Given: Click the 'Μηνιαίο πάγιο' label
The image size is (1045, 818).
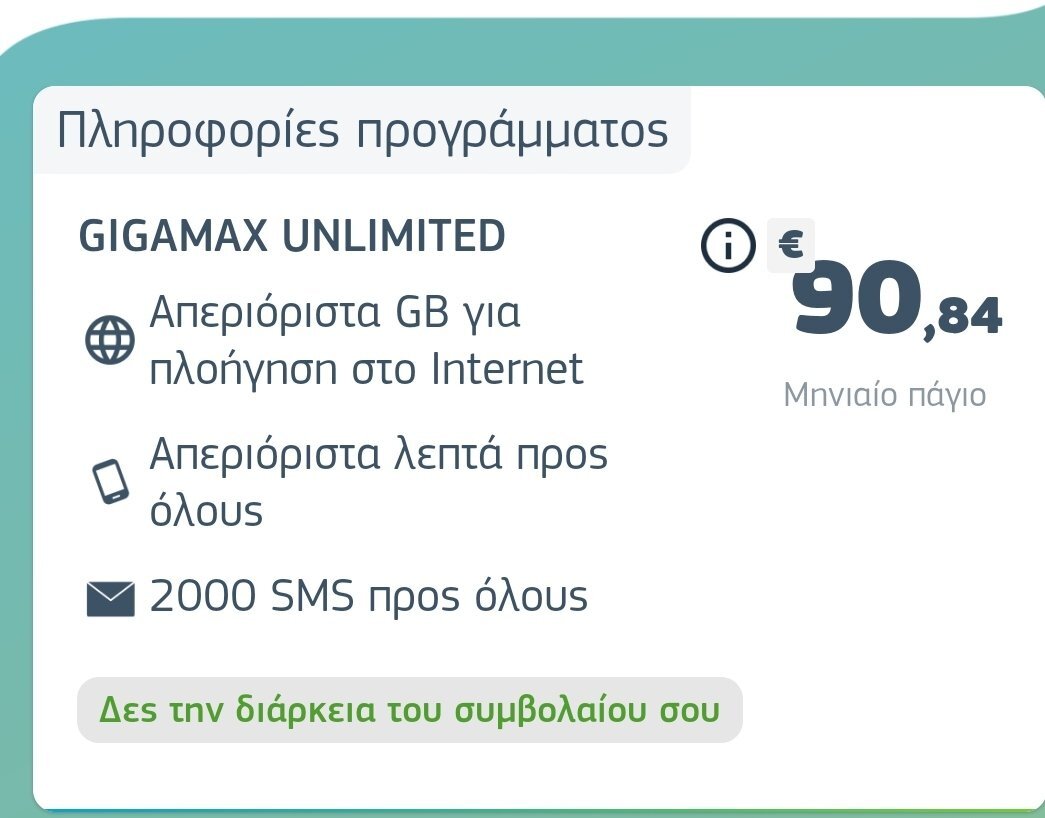Looking at the screenshot, I should pos(884,395).
